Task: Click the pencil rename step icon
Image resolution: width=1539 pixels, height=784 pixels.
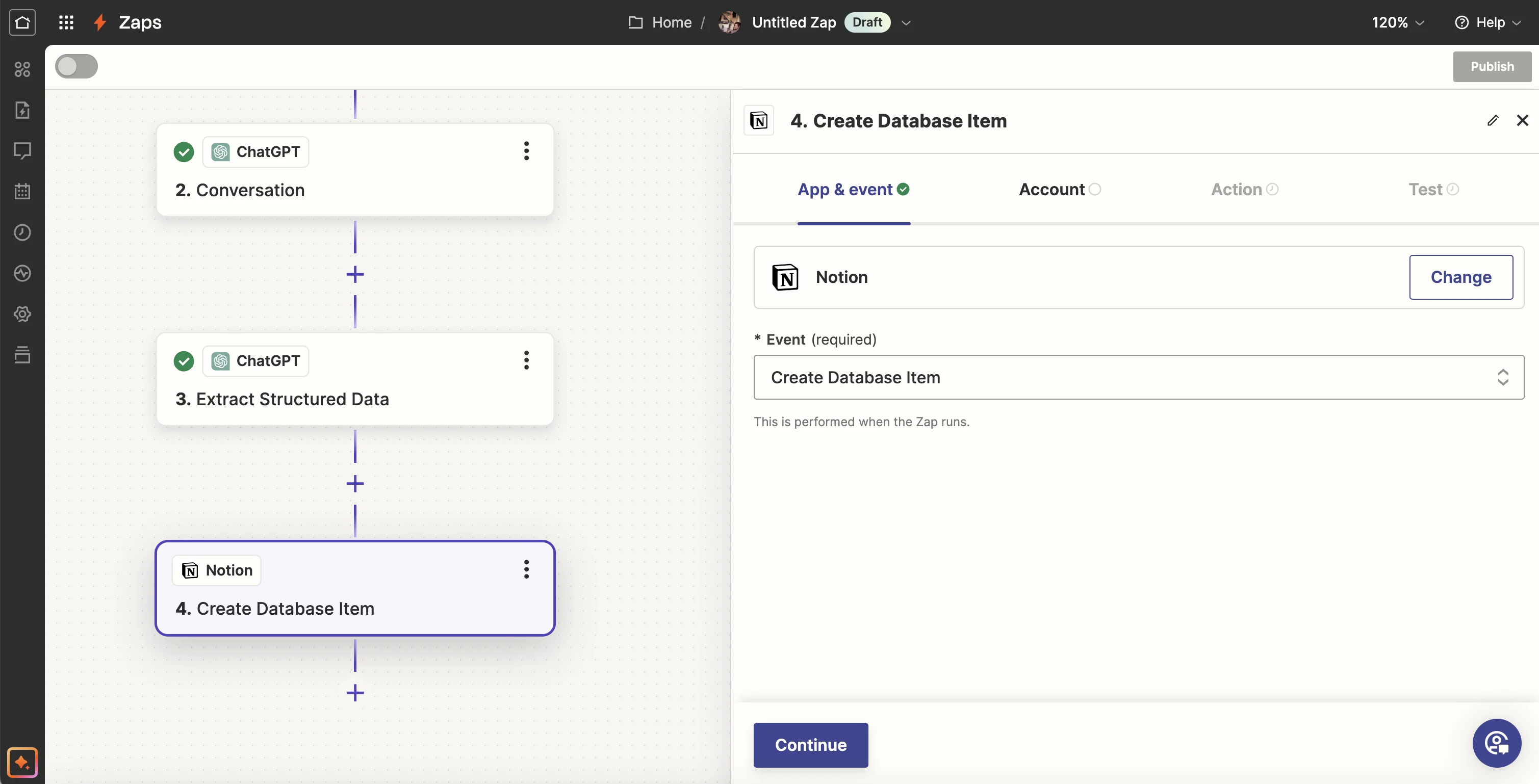Action: [x=1493, y=121]
